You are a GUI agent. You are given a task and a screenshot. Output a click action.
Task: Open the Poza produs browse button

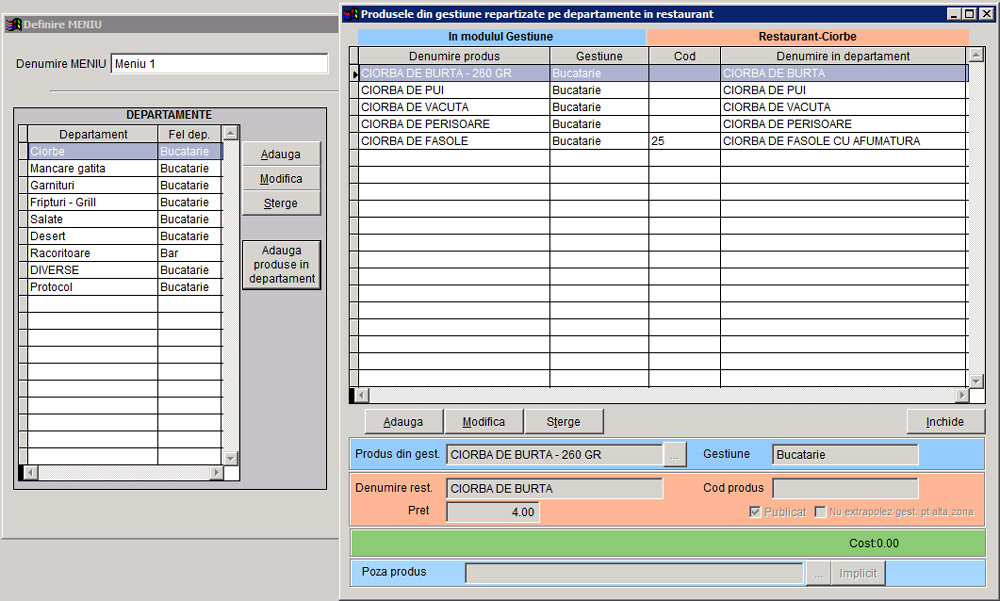[x=818, y=574]
